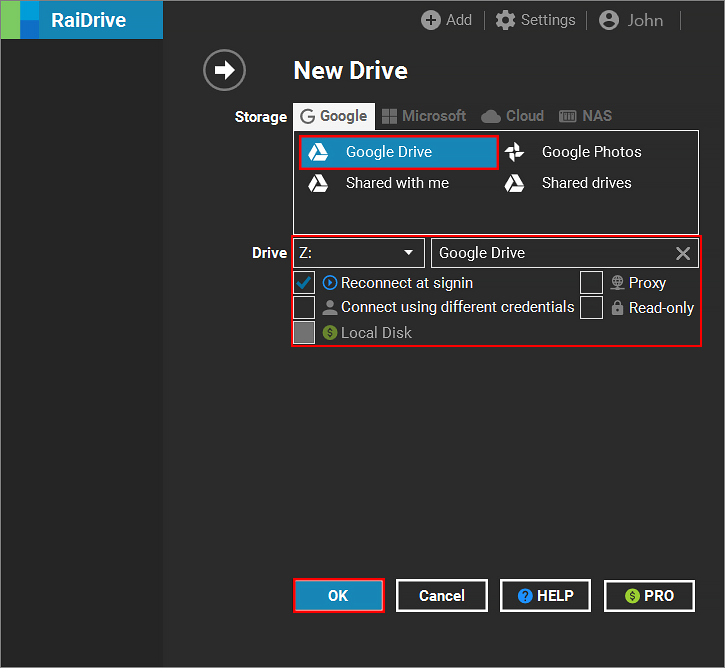
Task: Confirm with the OK button
Action: (338, 596)
